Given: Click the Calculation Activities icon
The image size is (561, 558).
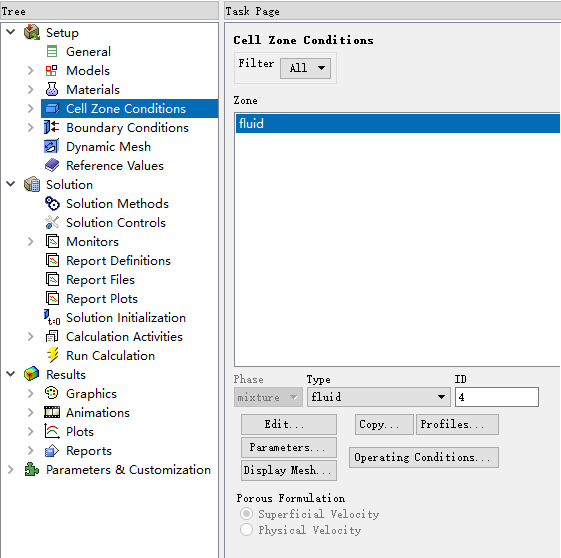Looking at the screenshot, I should (52, 336).
